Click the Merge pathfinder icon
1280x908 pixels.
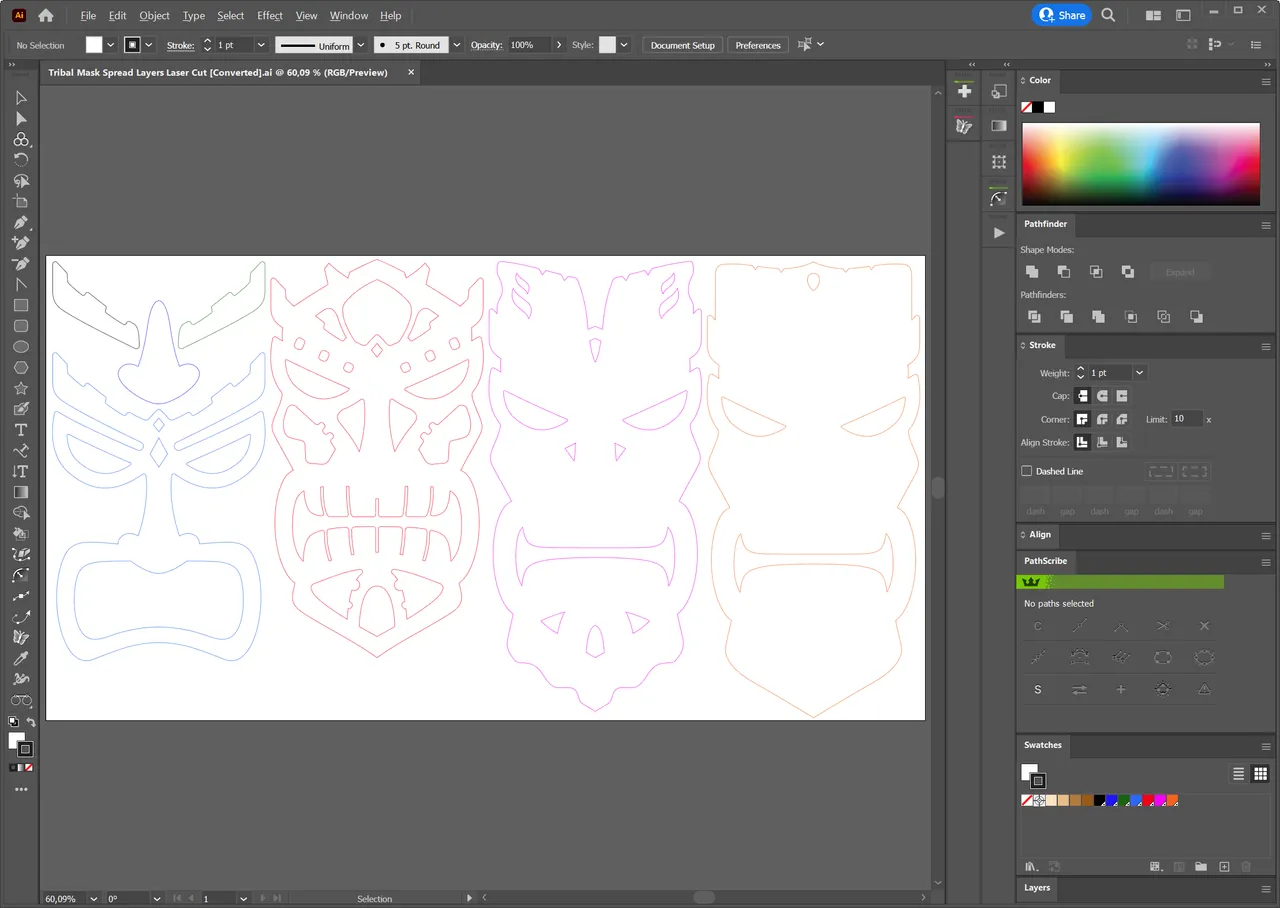pos(1098,317)
